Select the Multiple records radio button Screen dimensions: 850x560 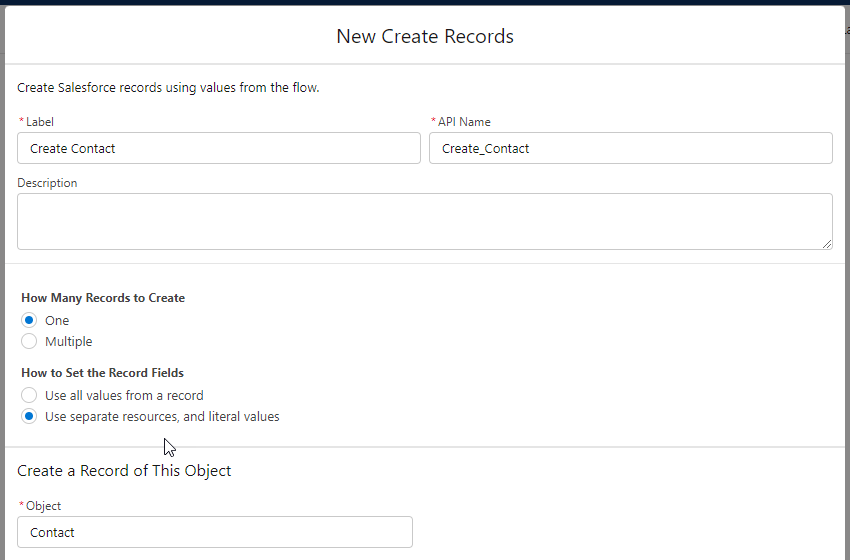pos(29,342)
